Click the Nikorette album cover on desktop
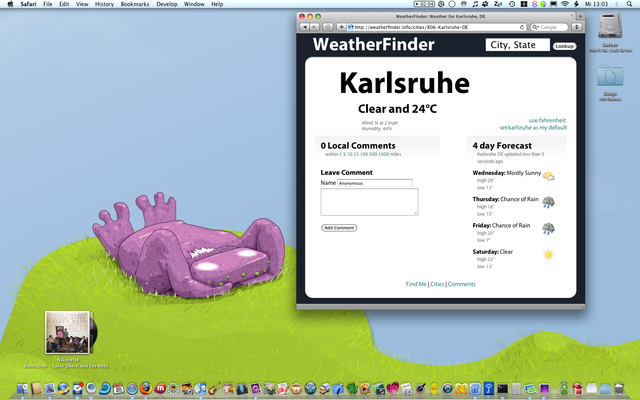 coord(67,332)
